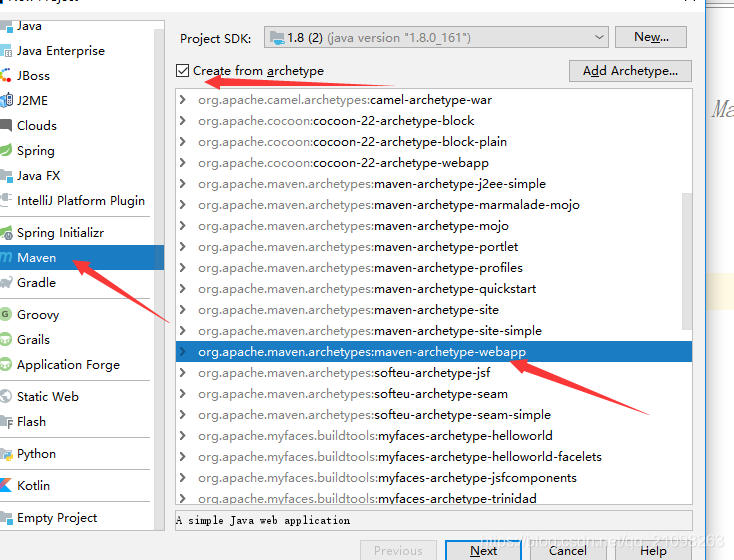Screen dimensions: 734x560
Task: Expand cocoon-22-archetype-block entry
Action: pos(183,121)
